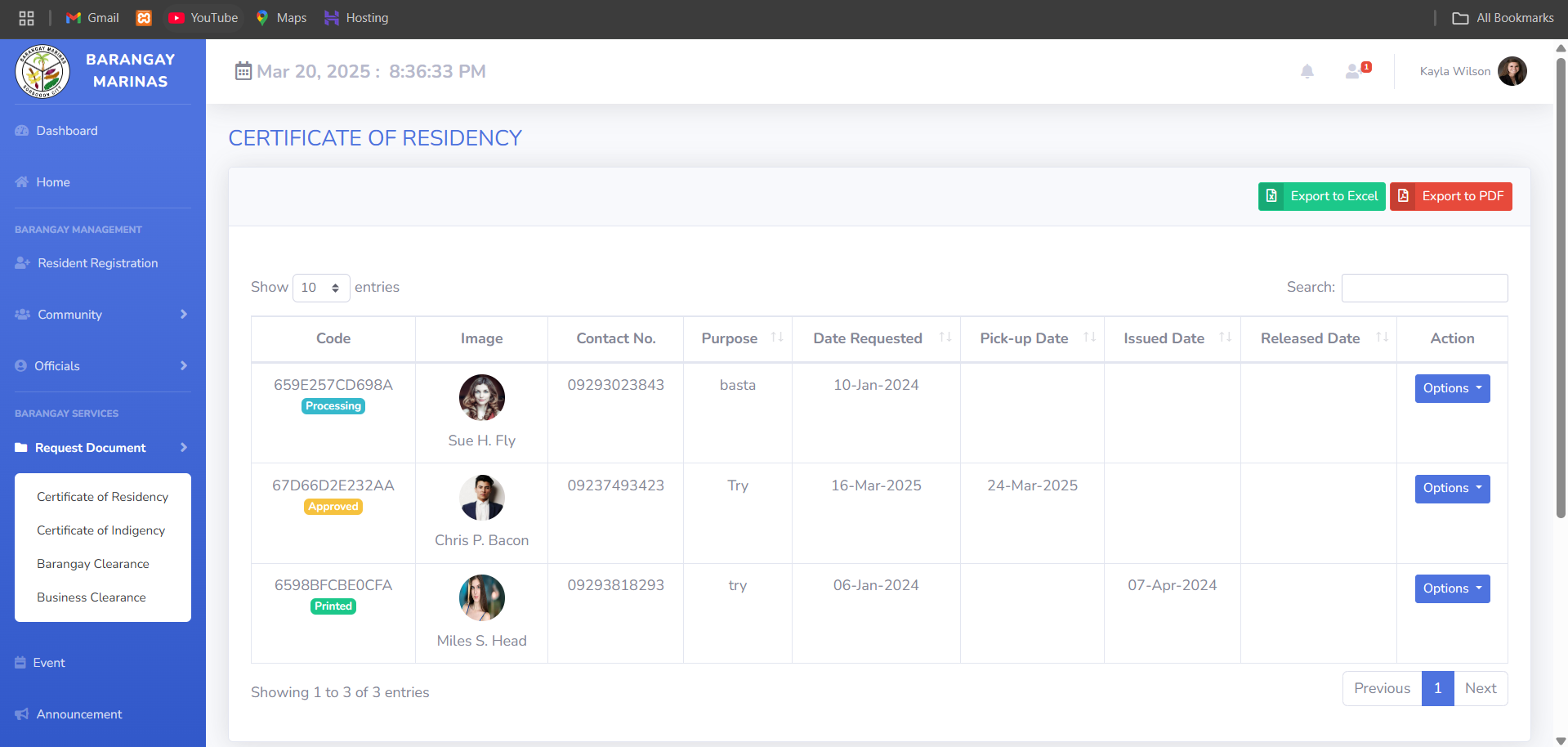Image resolution: width=1568 pixels, height=747 pixels.
Task: Click the Barangay Marinas logo
Action: [x=42, y=71]
